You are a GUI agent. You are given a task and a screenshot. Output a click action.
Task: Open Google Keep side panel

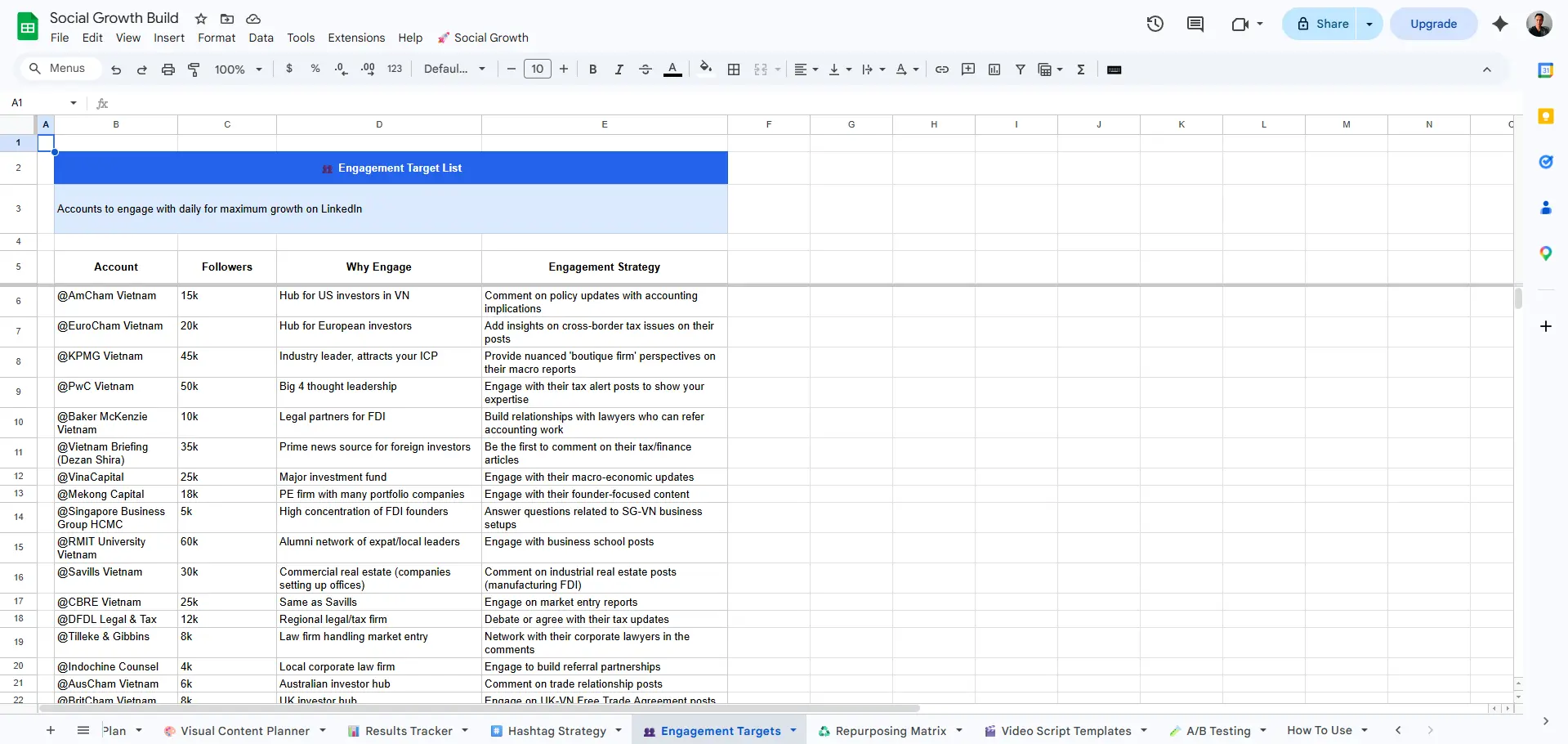[x=1545, y=116]
